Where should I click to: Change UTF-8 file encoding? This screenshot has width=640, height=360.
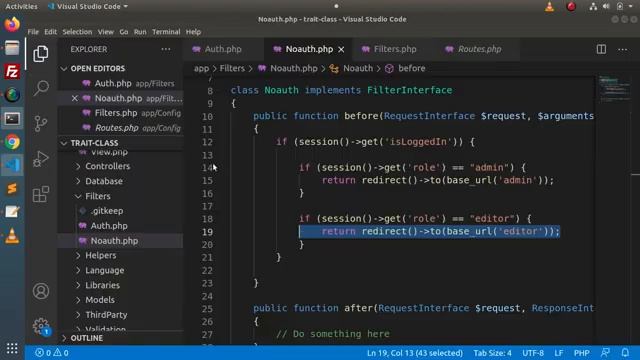coord(533,353)
